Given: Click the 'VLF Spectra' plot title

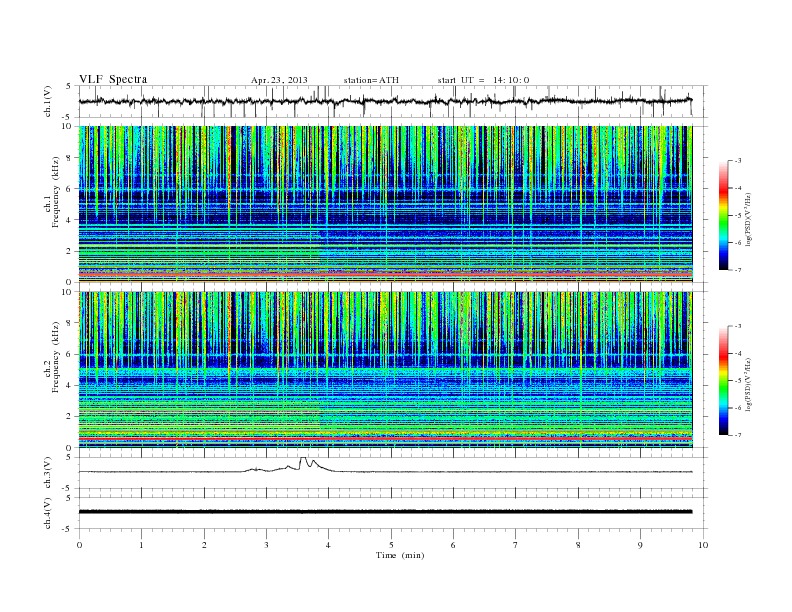Looking at the screenshot, I should (113, 79).
